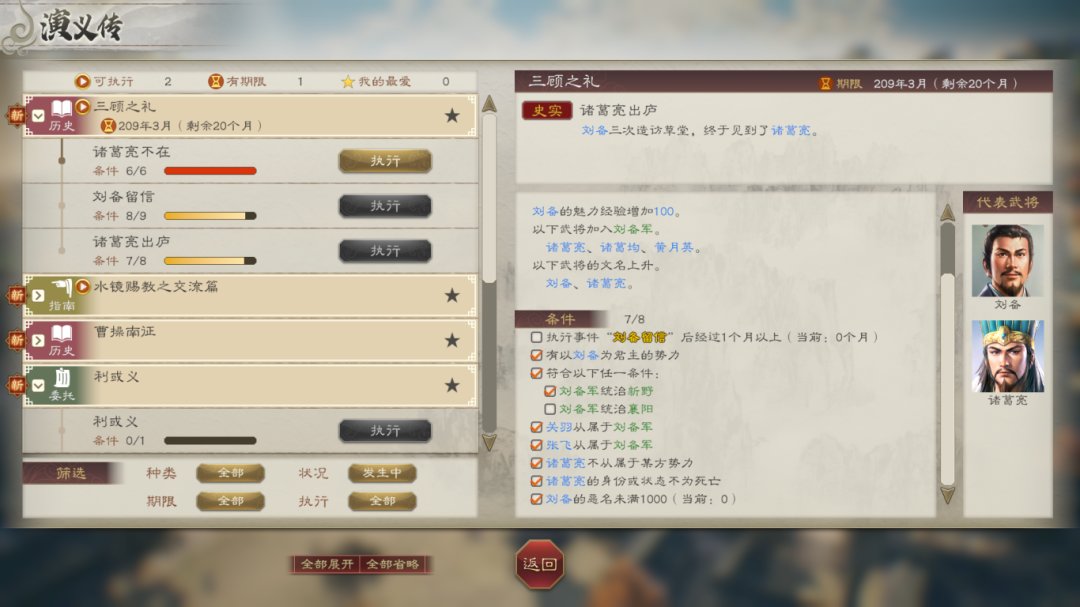Click the 可执行 play icon counter

83,81
